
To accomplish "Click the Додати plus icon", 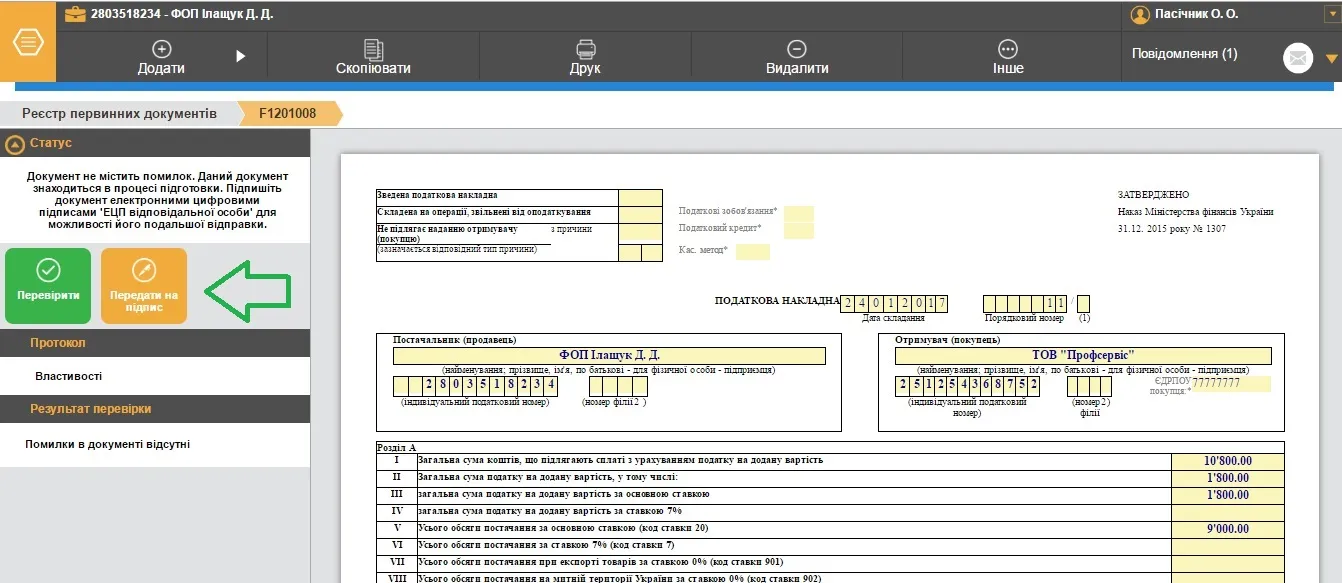I will pyautogui.click(x=161, y=48).
